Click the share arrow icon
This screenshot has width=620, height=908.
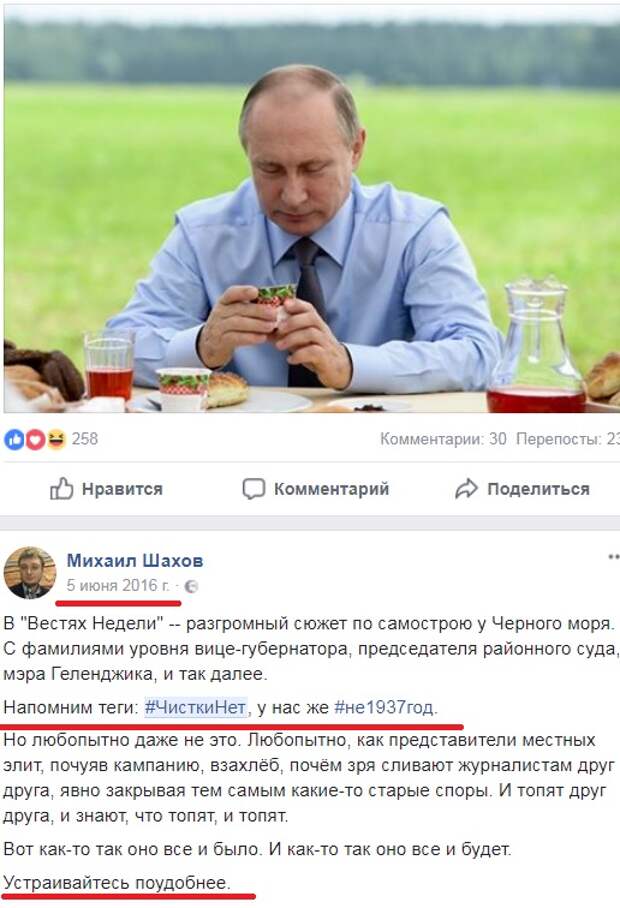point(466,489)
